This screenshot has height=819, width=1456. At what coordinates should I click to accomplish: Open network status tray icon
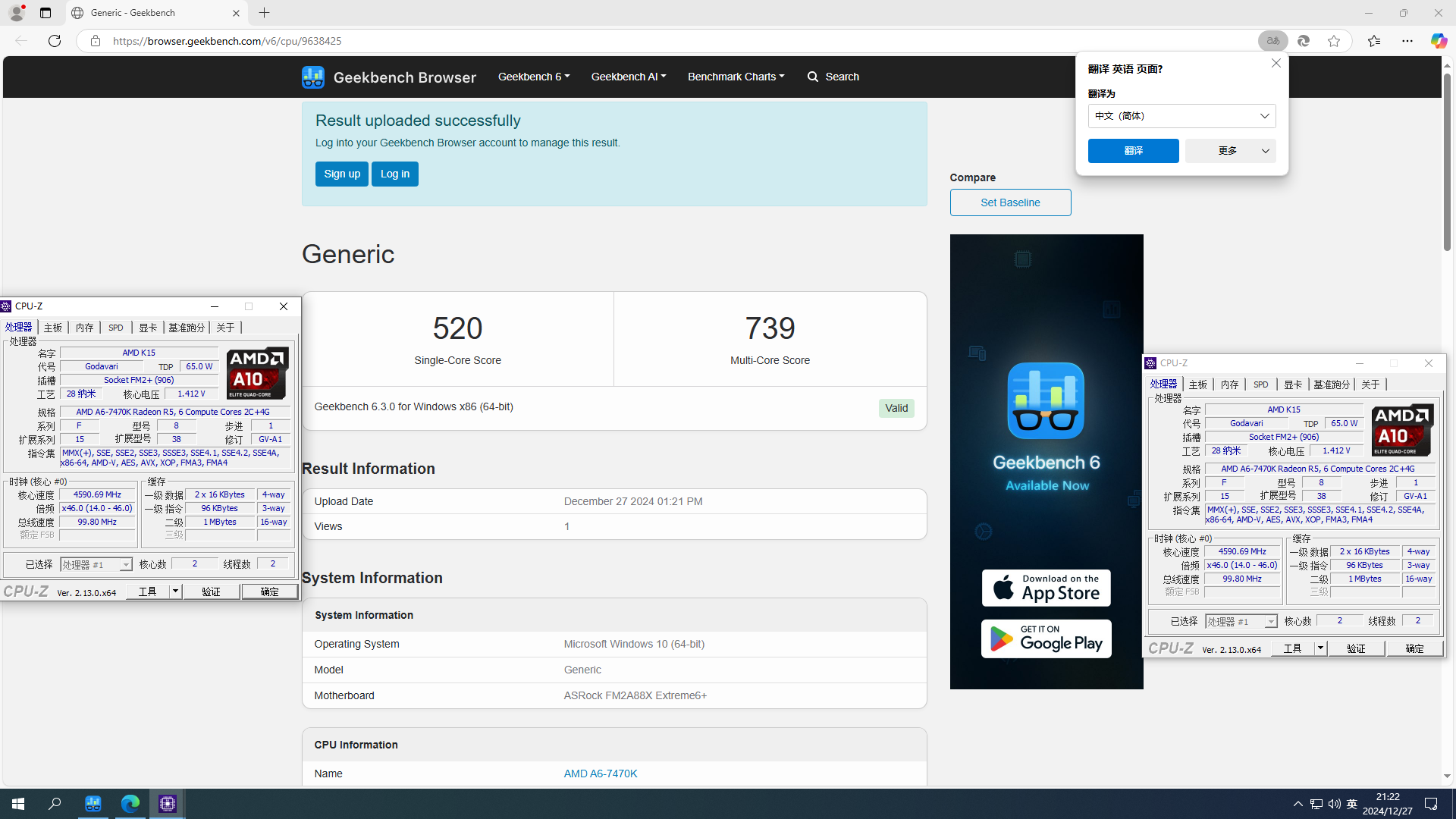coord(1316,804)
